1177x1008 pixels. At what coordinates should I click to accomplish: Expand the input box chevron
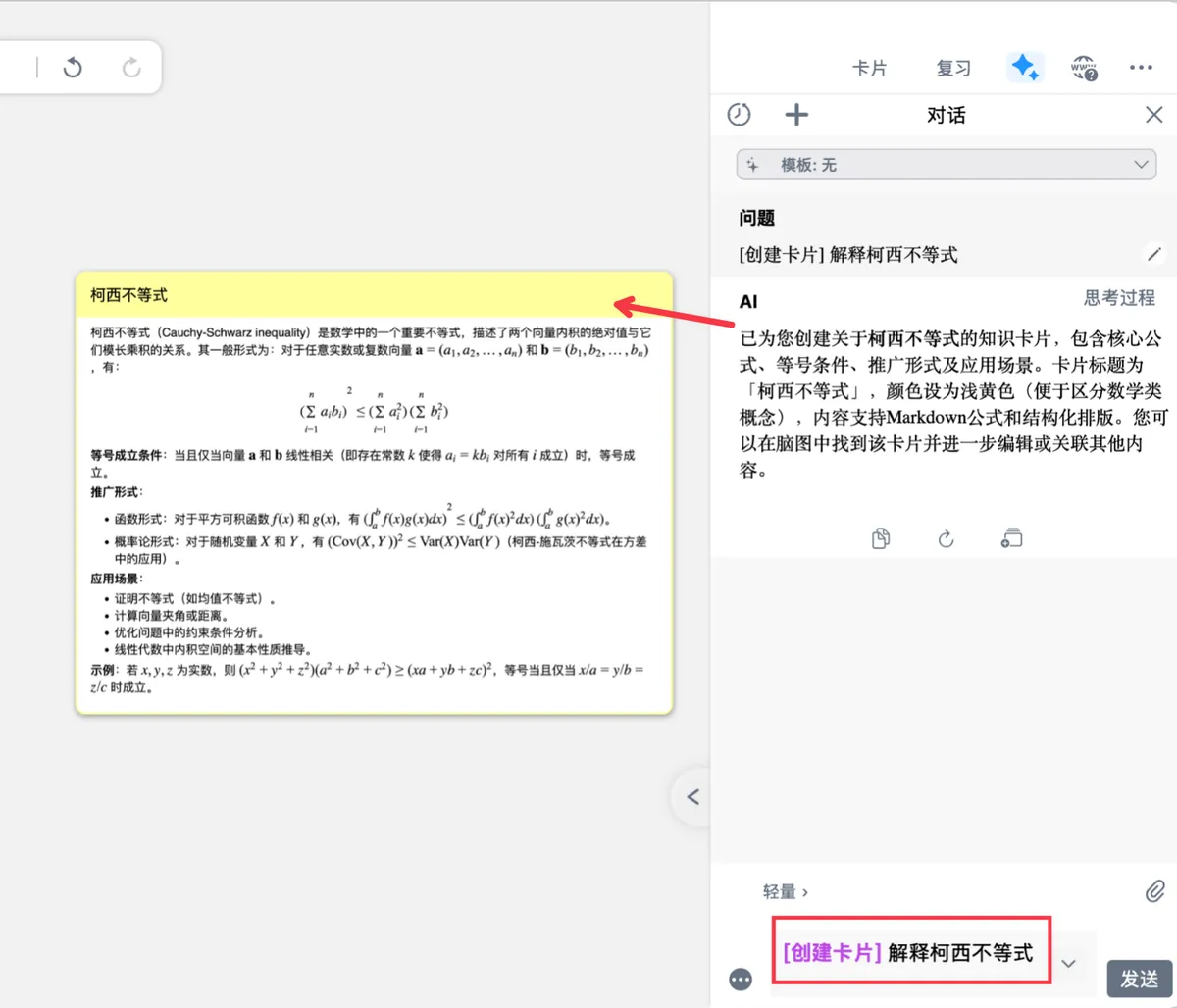(1069, 964)
